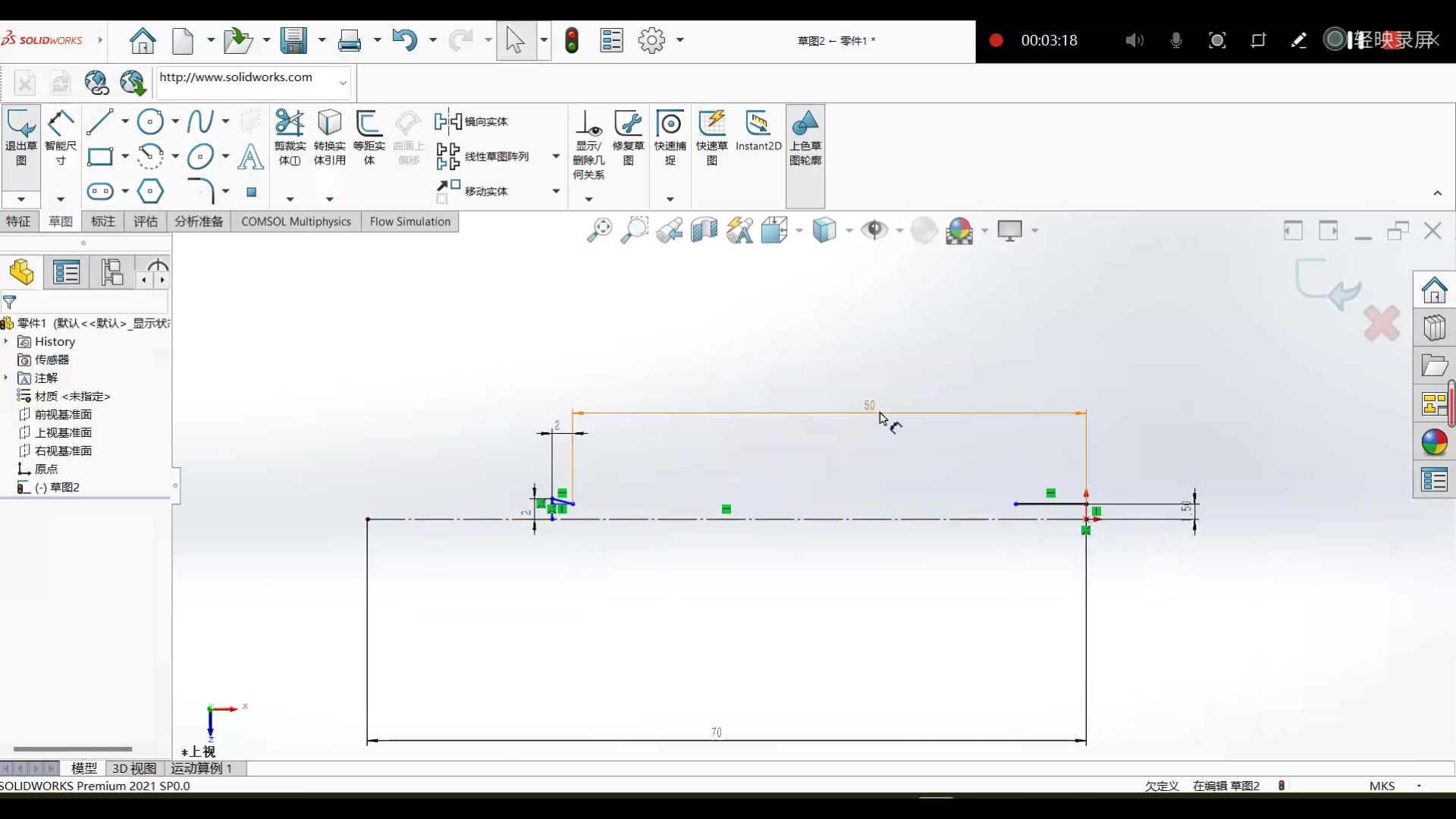Select the Line sketch tool

(99, 121)
